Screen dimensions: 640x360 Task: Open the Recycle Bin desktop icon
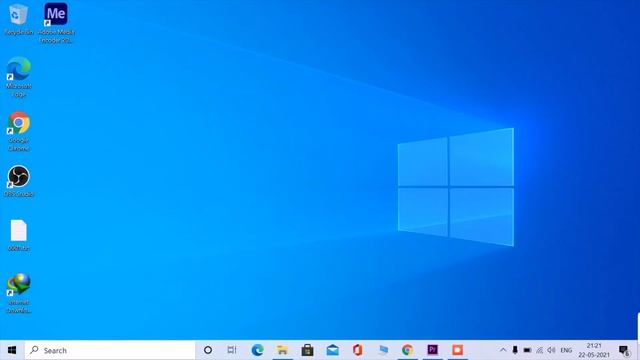[18, 19]
